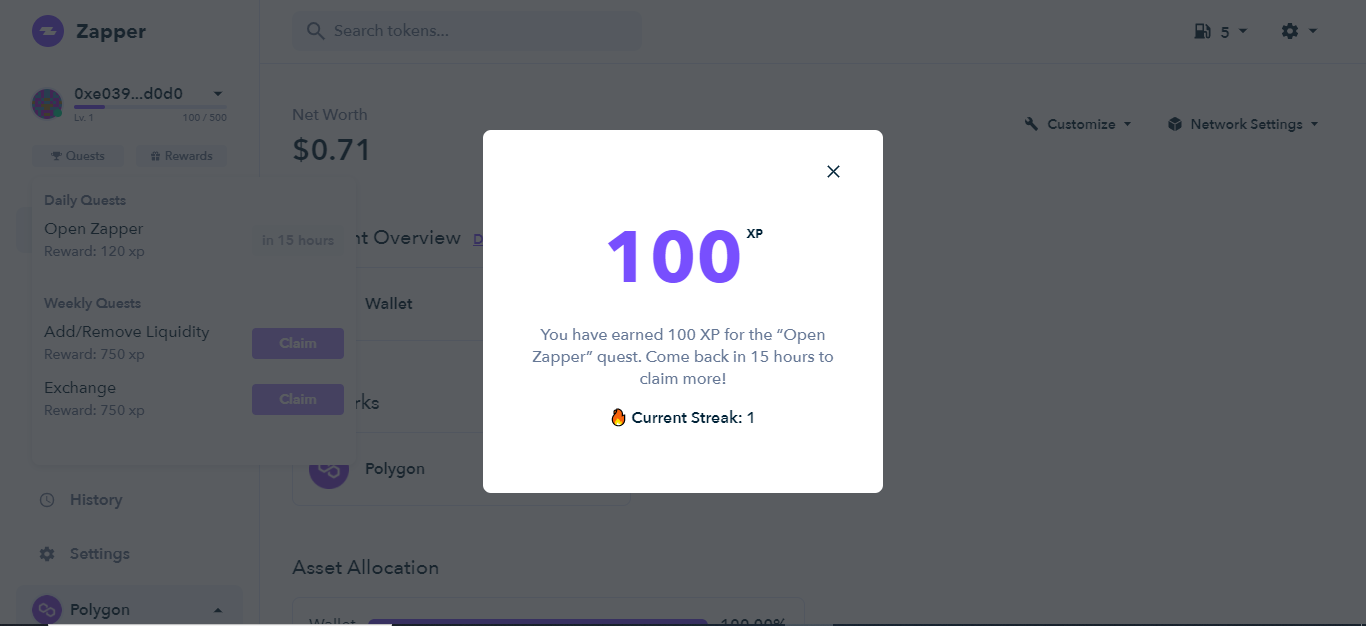
Task: Claim the Exchange quest reward
Action: [298, 399]
